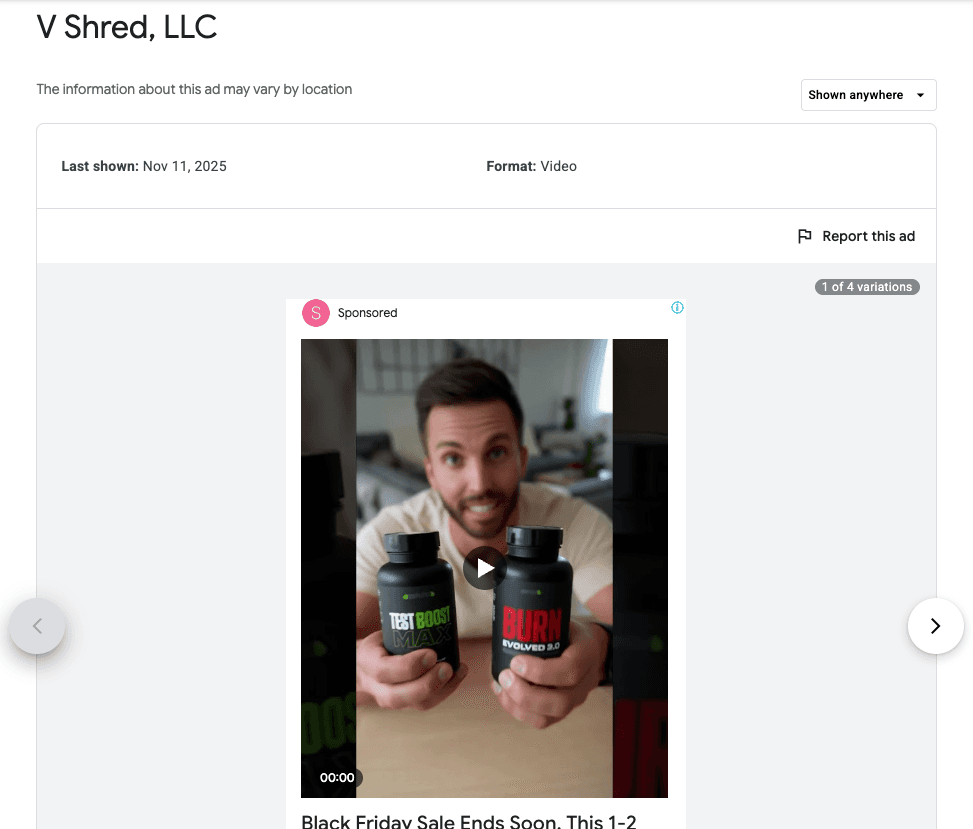Click the Last shown Nov 11, 2025 text
973x829 pixels.
tap(144, 166)
